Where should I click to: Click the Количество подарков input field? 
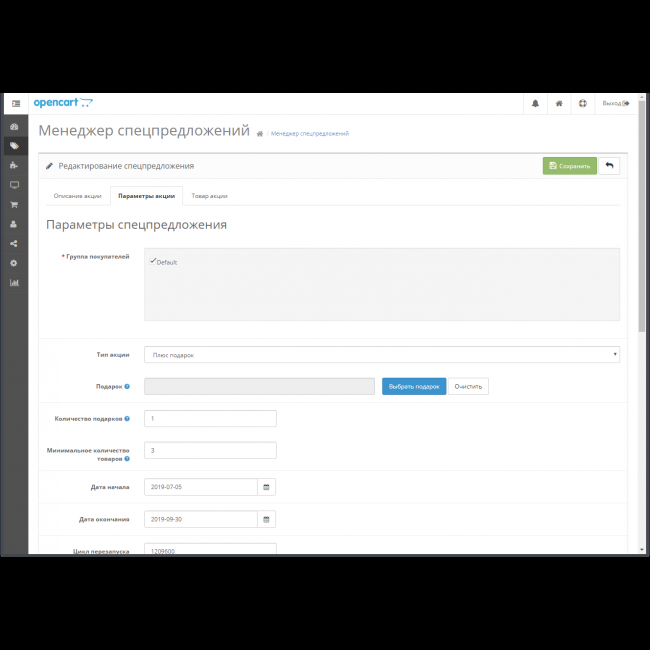210,419
